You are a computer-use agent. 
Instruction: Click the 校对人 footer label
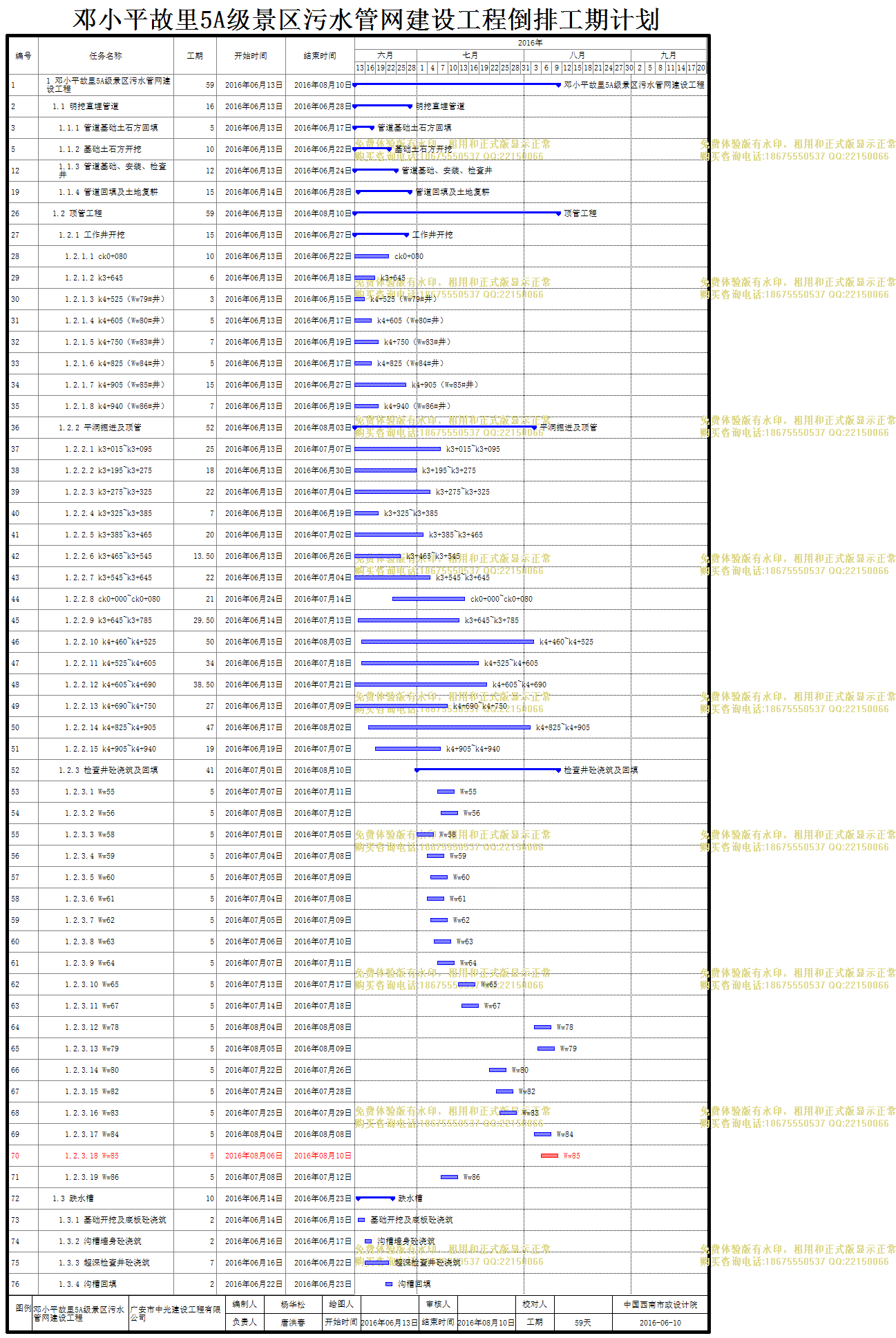(535, 1304)
